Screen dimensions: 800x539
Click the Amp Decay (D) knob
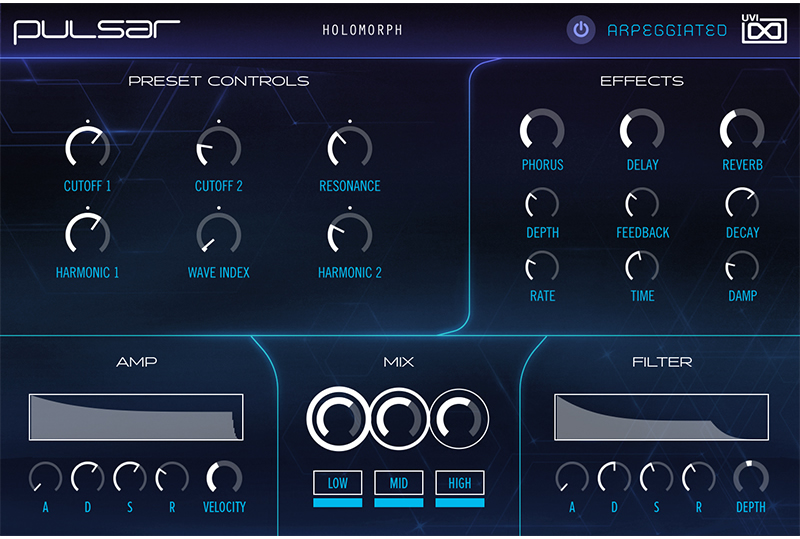pos(87,478)
